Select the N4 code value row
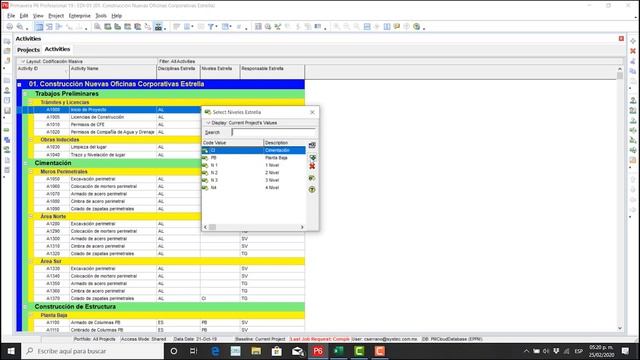 pyautogui.click(x=253, y=188)
